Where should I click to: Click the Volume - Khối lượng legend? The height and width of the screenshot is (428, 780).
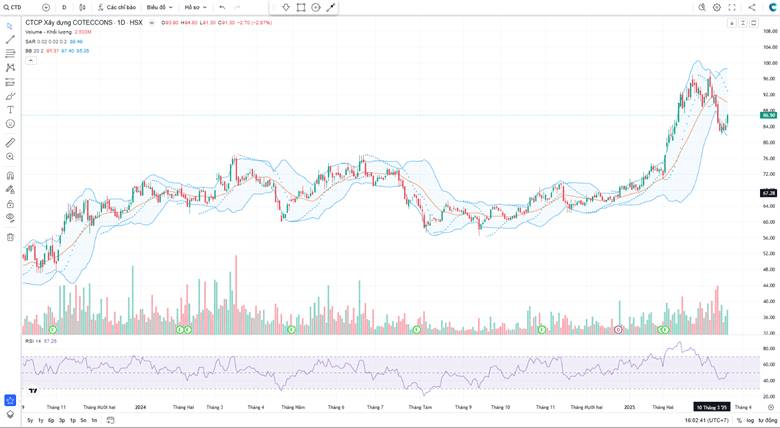[49, 32]
